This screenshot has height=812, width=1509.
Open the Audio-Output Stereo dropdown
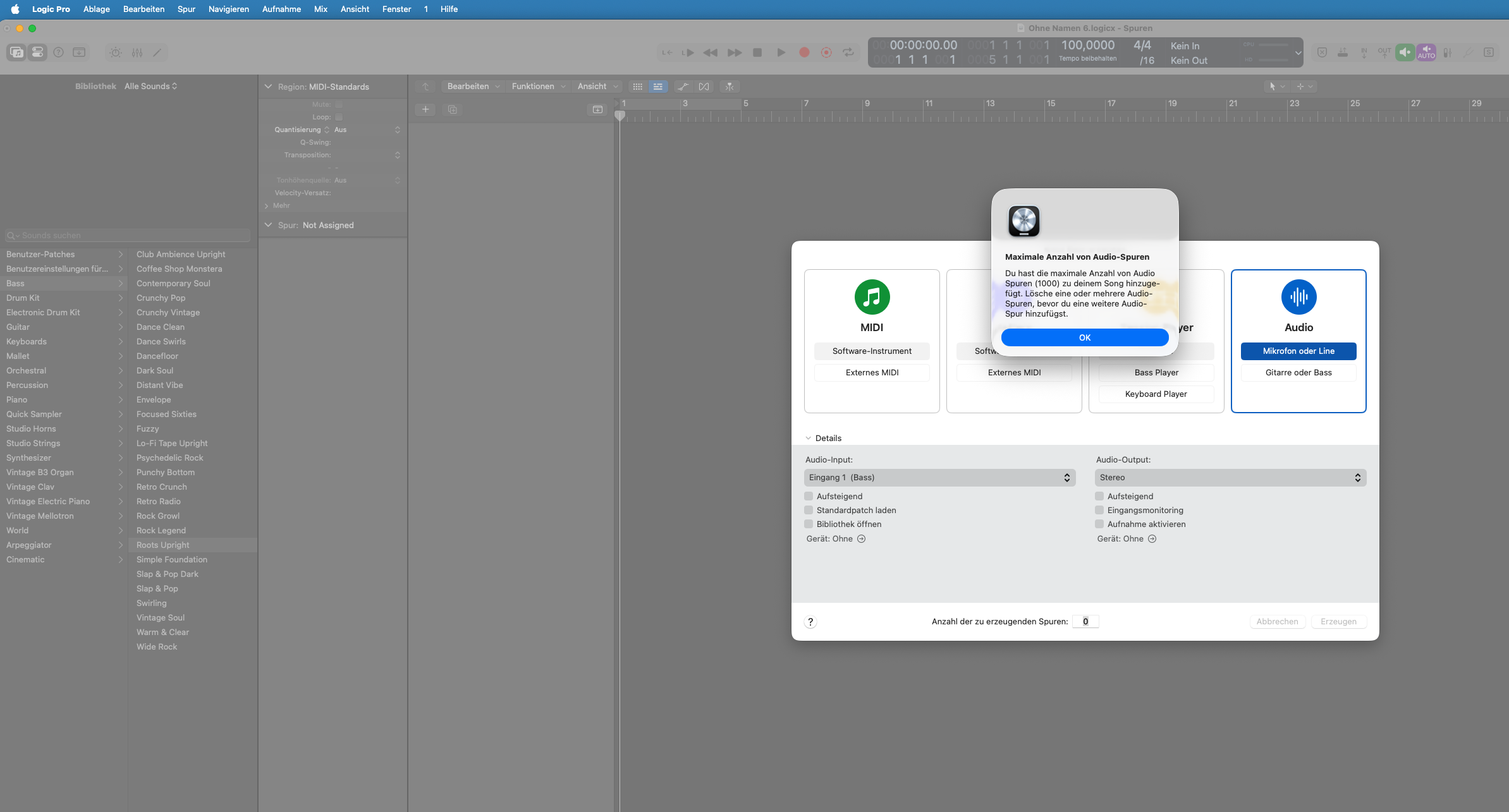(1230, 478)
